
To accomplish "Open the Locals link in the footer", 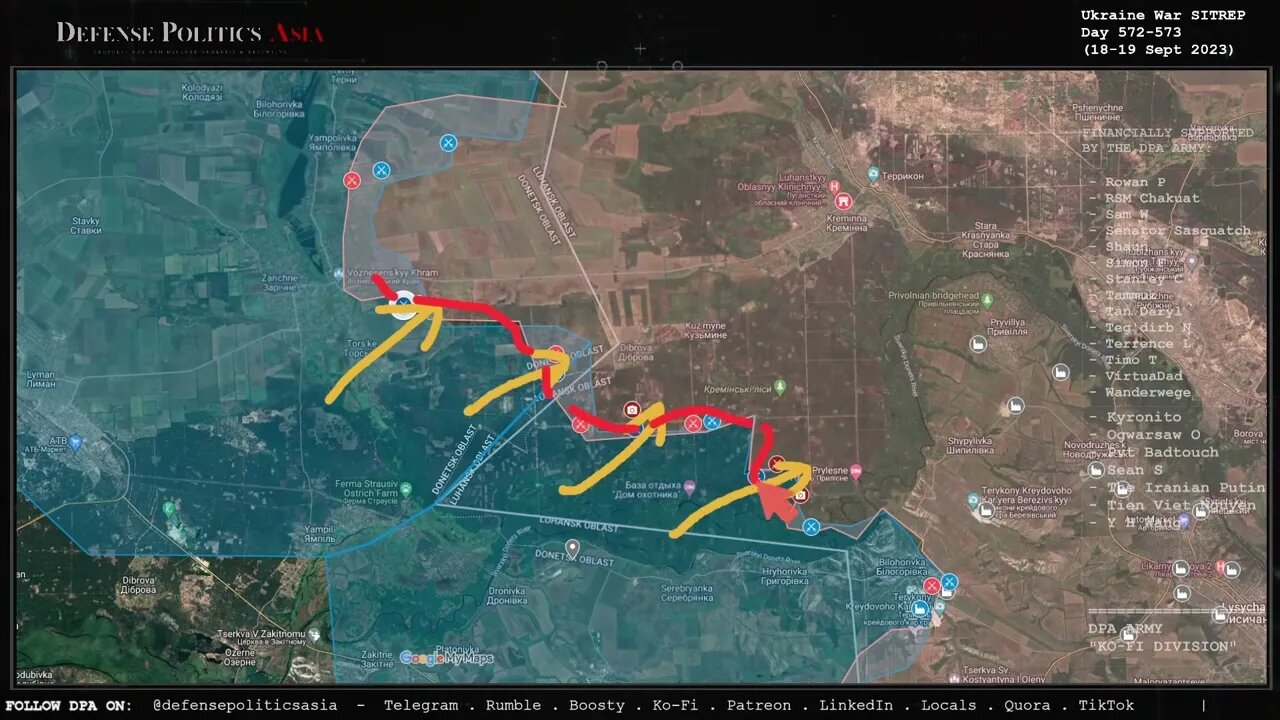I will tap(949, 705).
